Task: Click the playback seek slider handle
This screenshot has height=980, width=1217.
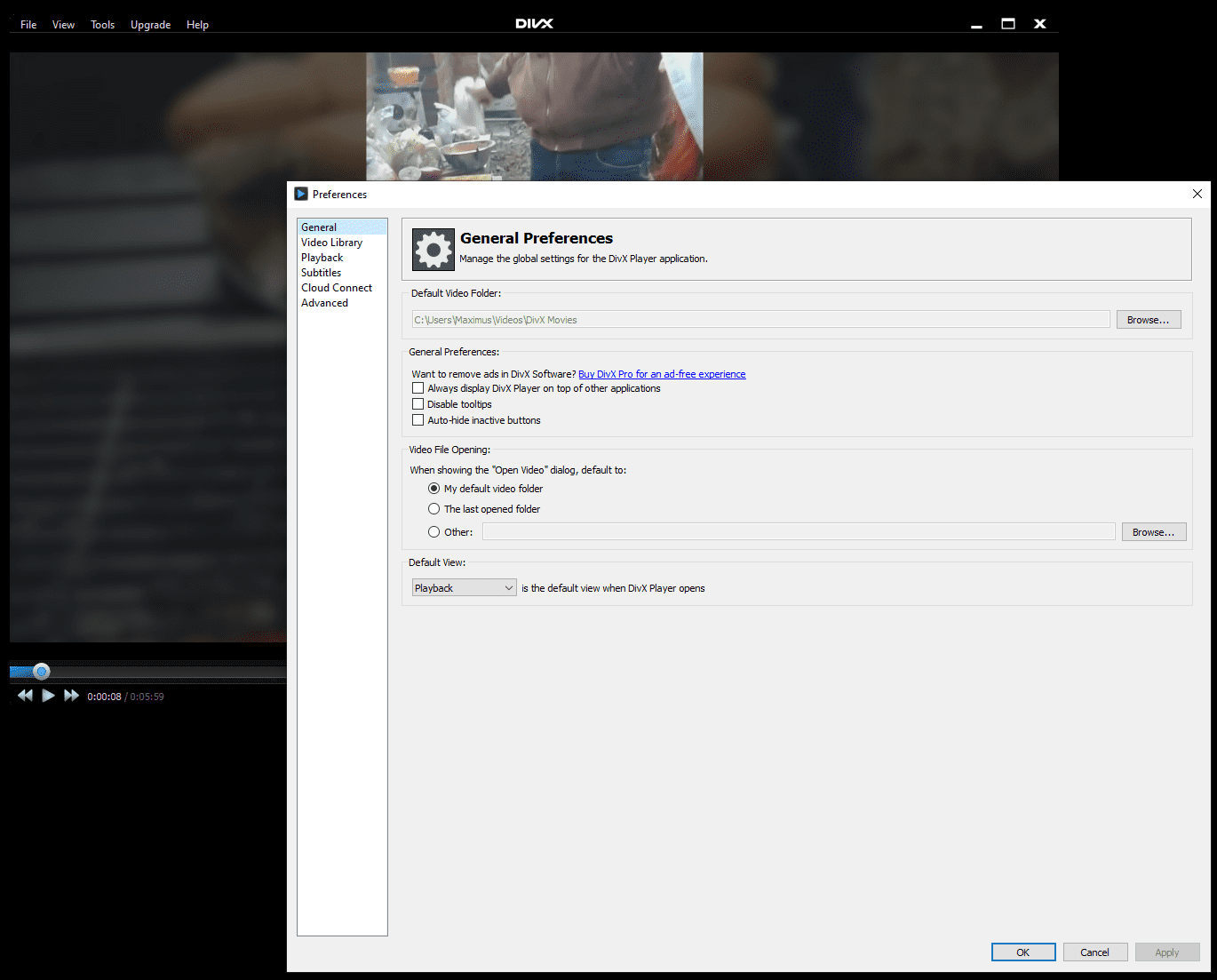Action: 42,672
